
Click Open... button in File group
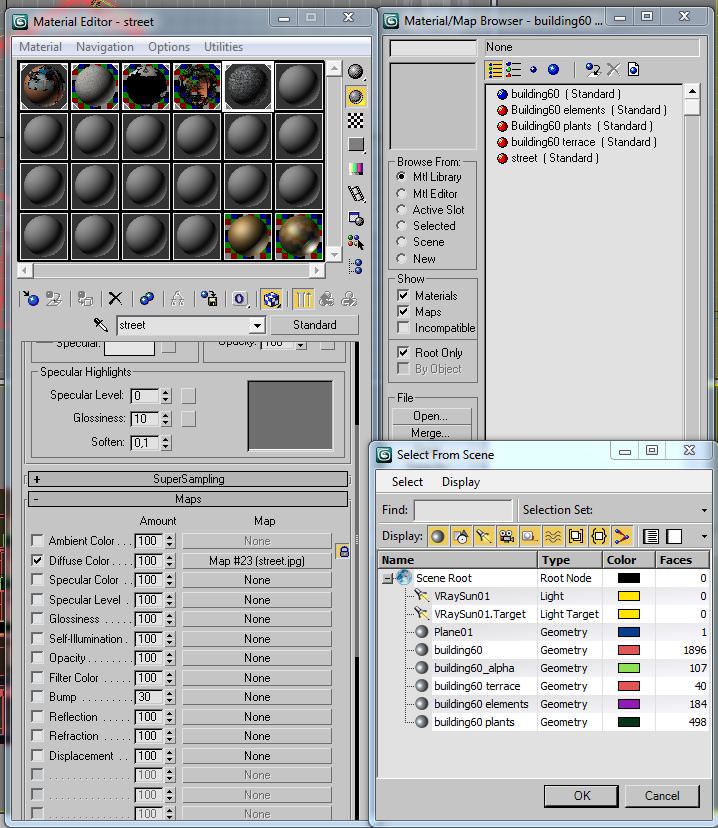[x=431, y=416]
